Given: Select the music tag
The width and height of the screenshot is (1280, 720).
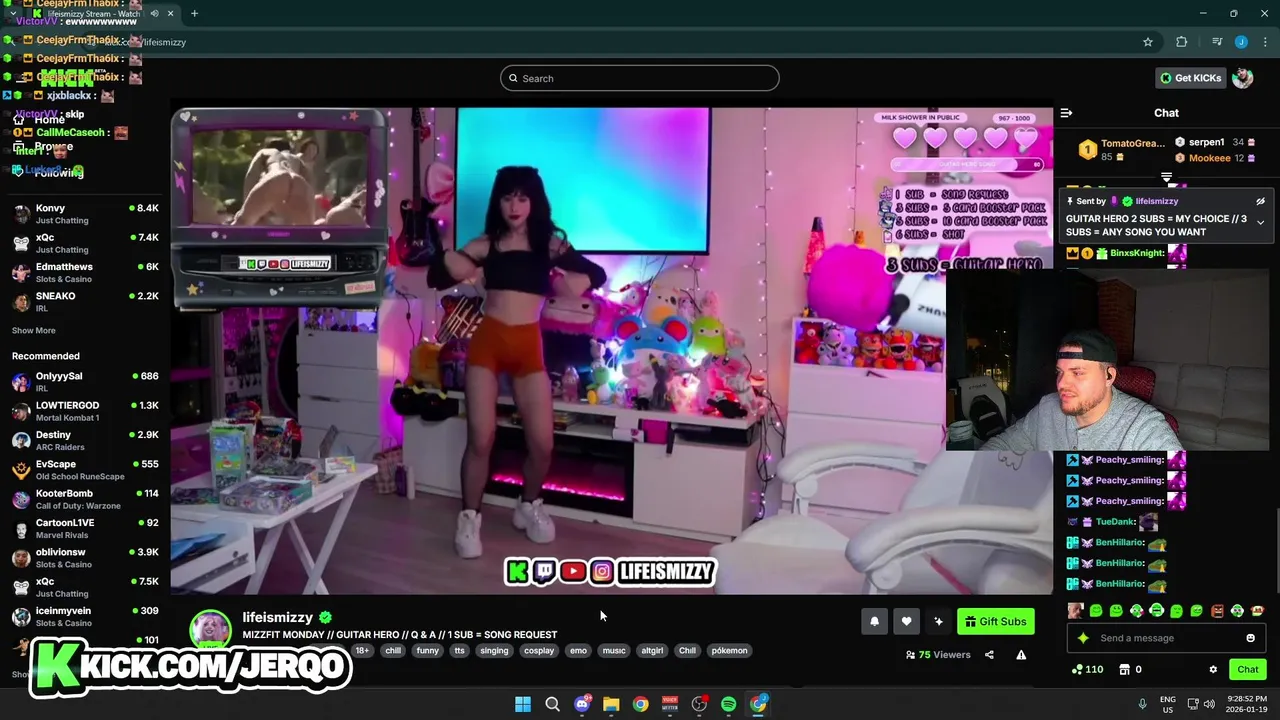Looking at the screenshot, I should click(614, 650).
